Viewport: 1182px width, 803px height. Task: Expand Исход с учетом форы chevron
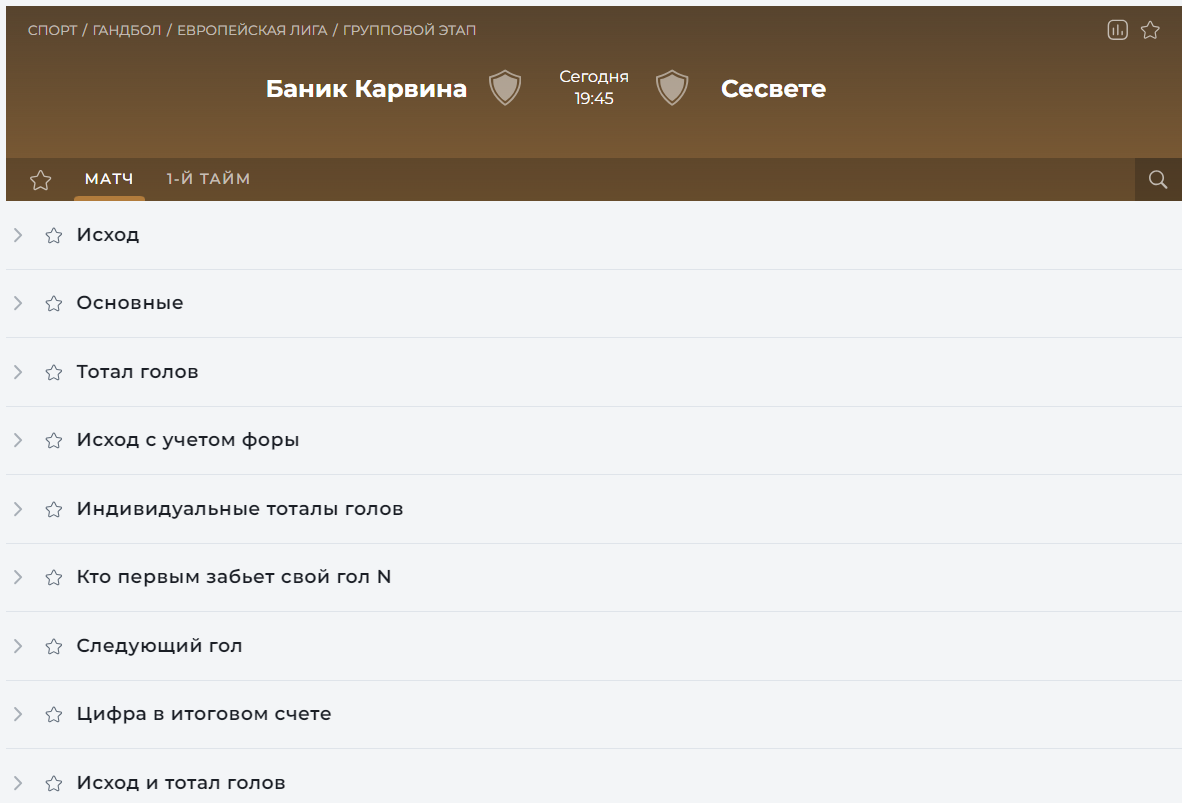tap(18, 440)
